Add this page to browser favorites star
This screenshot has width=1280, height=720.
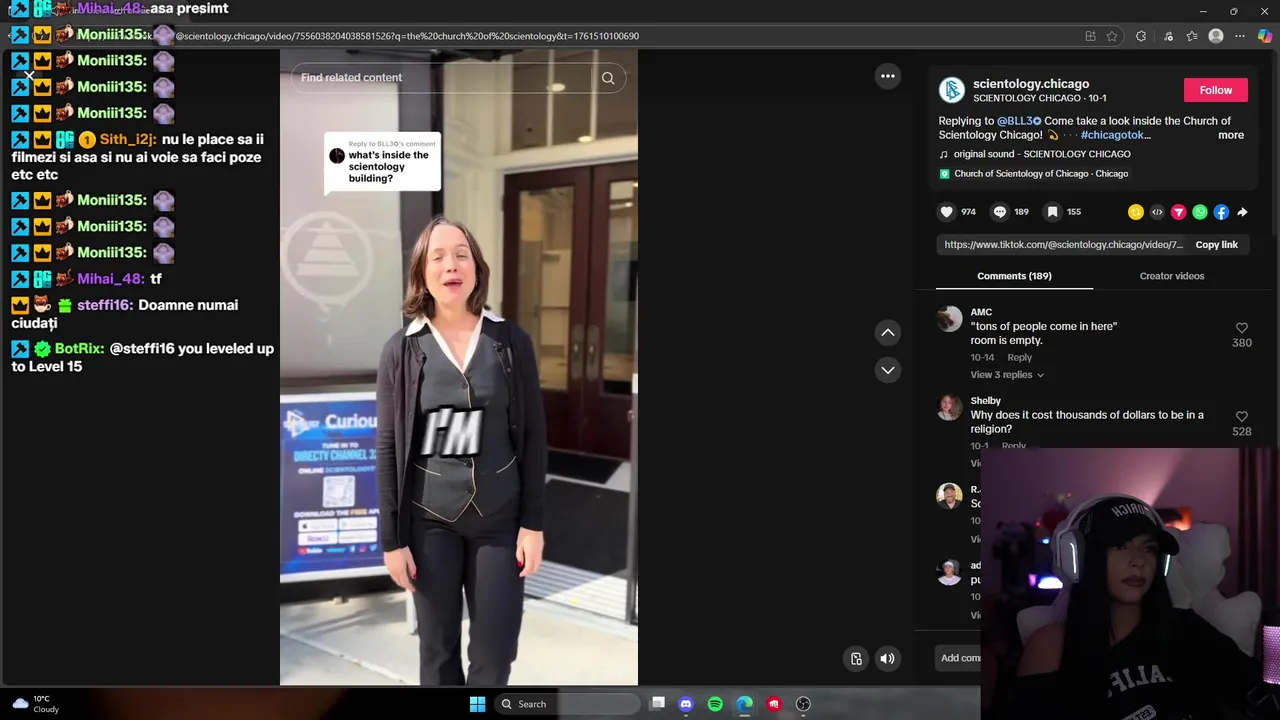tap(1112, 36)
